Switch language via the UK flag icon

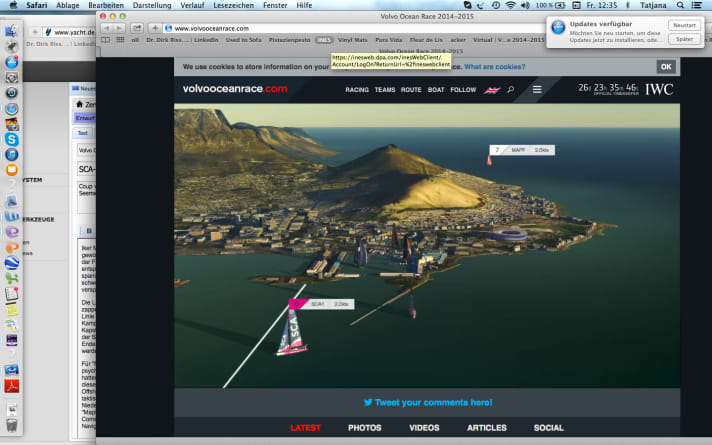click(491, 90)
